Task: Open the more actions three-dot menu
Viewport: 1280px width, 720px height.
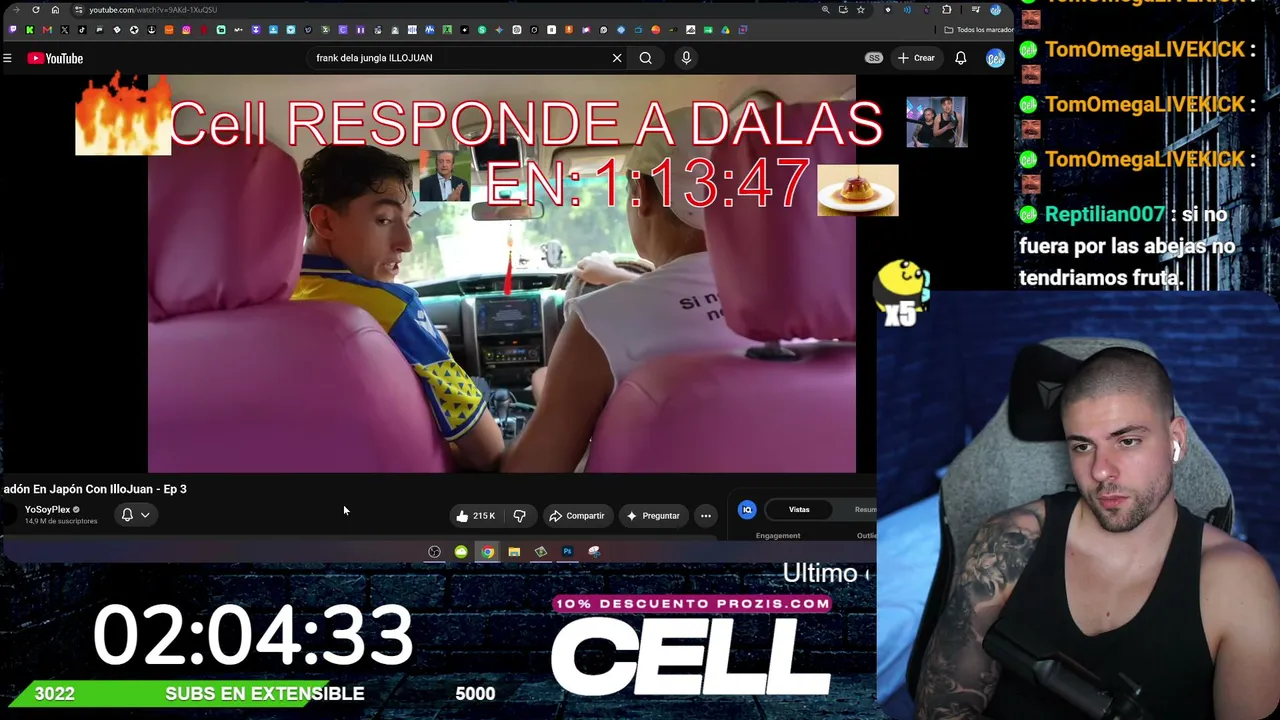Action: [x=706, y=516]
